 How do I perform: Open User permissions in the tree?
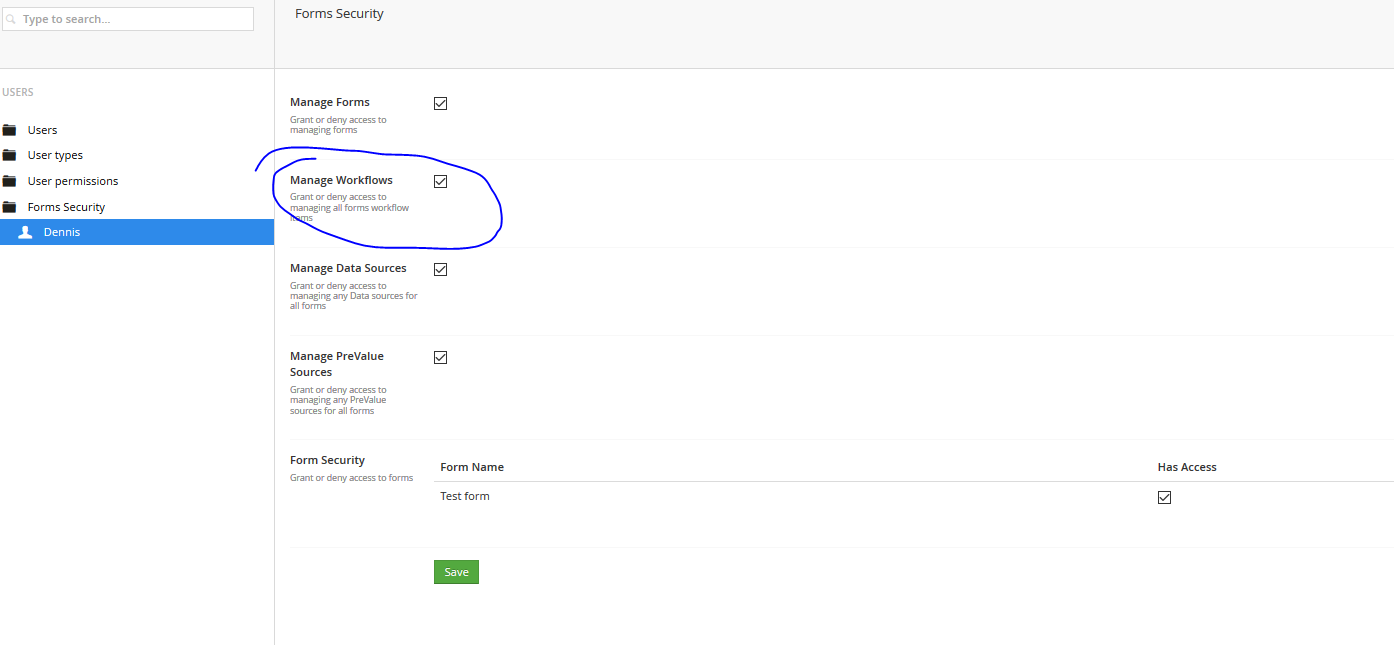(x=73, y=181)
